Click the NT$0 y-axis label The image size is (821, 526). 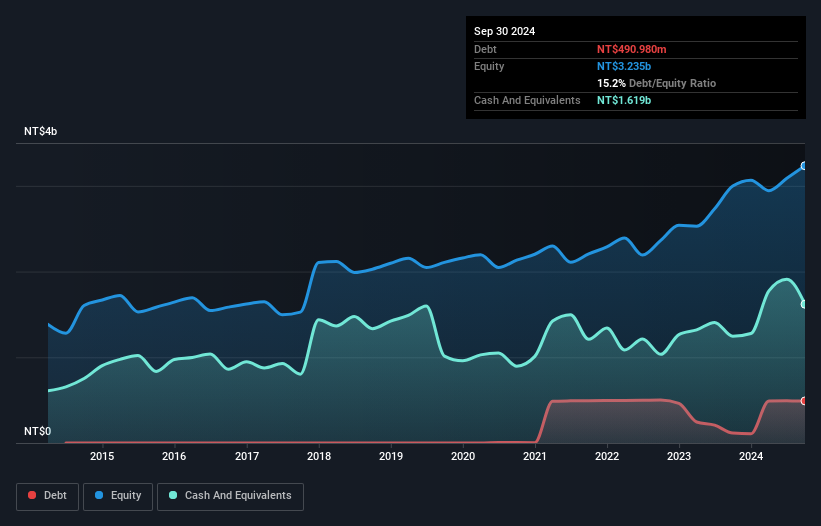(x=38, y=431)
